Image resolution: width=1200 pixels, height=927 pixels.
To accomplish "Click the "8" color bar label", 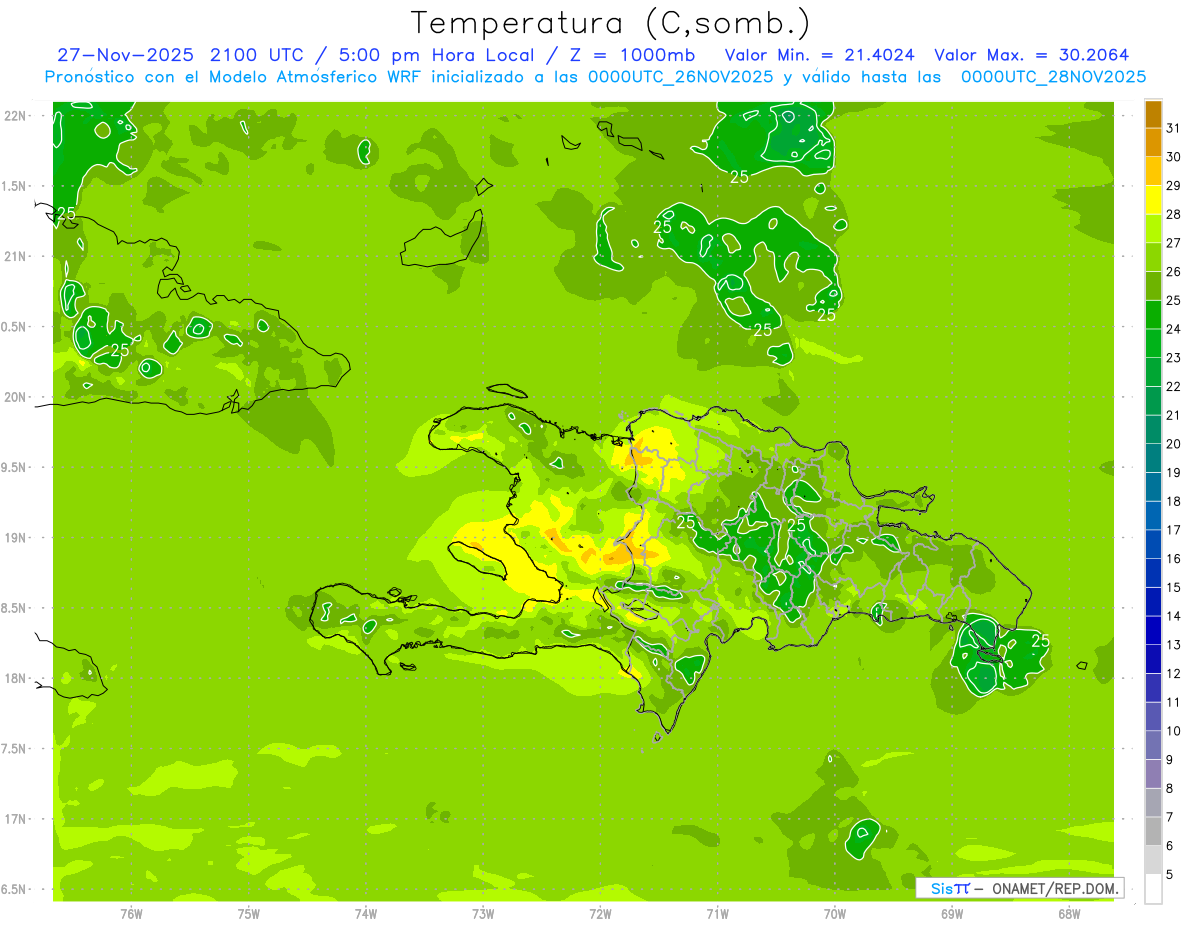I will tap(1170, 788).
